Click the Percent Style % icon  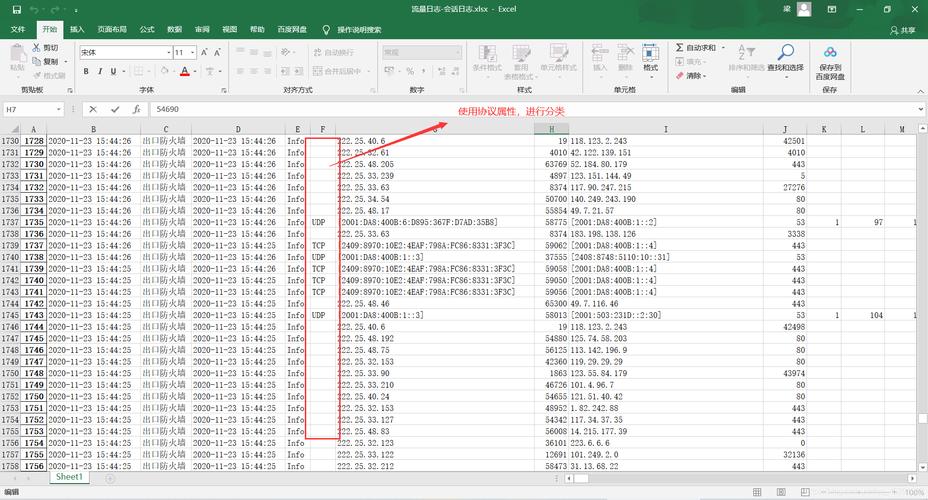pyautogui.click(x=410, y=71)
